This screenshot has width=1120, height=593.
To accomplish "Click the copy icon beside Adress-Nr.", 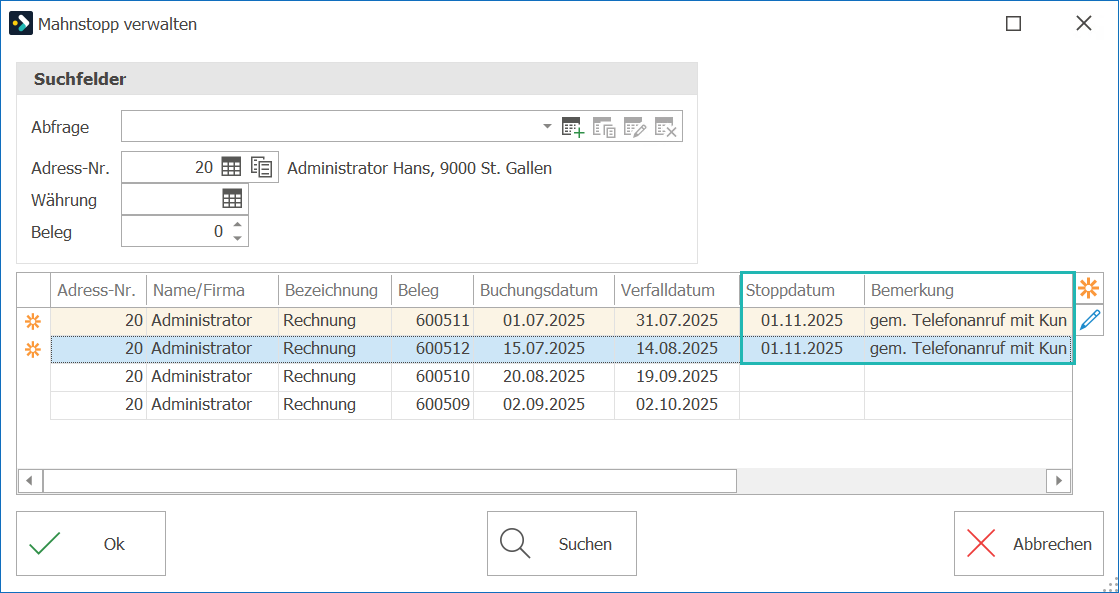I will pyautogui.click(x=261, y=168).
